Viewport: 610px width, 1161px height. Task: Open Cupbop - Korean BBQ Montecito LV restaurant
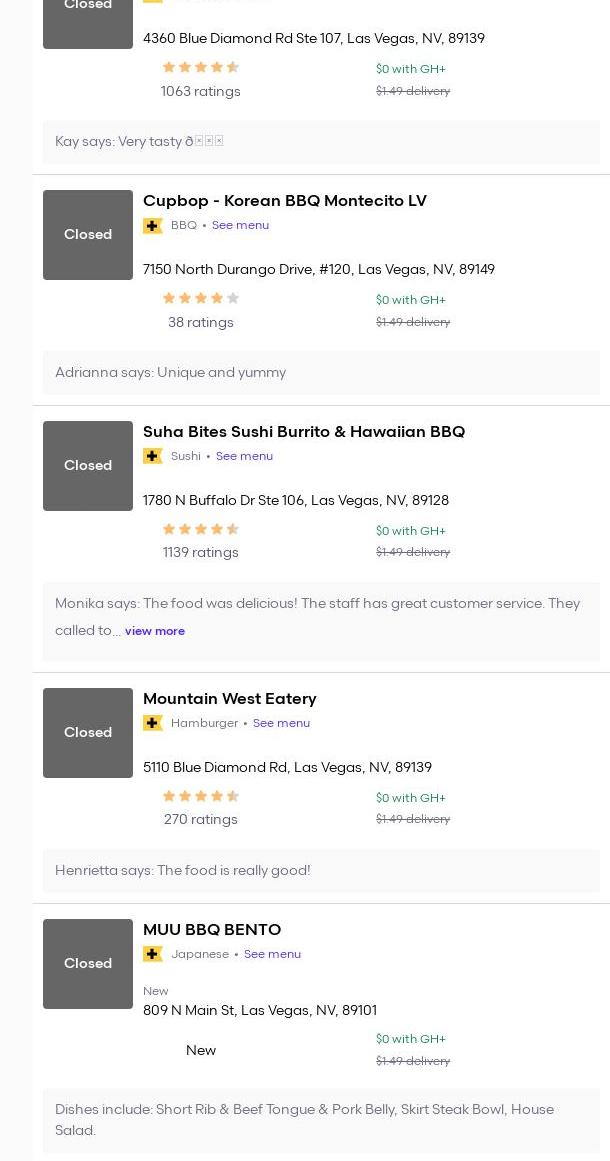(284, 201)
